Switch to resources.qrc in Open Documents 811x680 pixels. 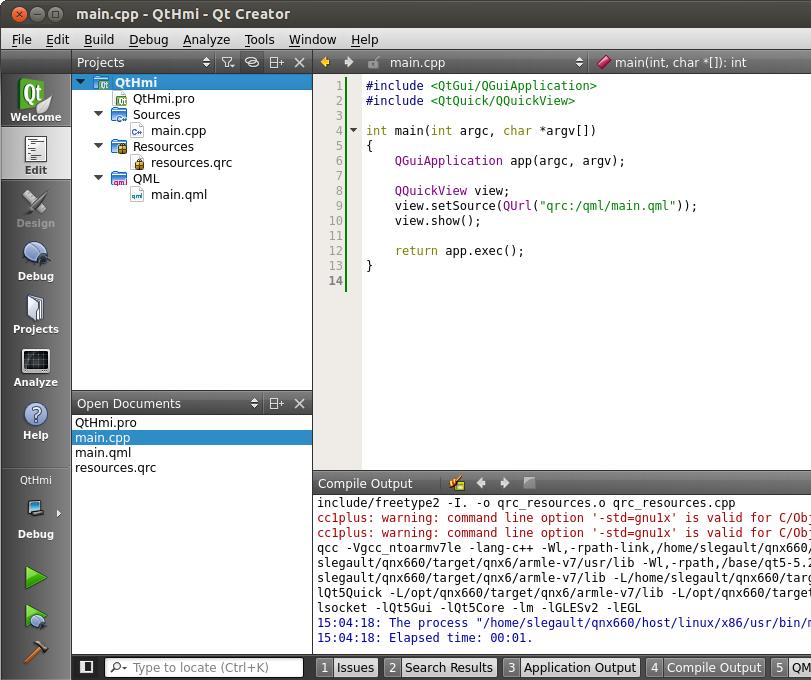pos(192,467)
